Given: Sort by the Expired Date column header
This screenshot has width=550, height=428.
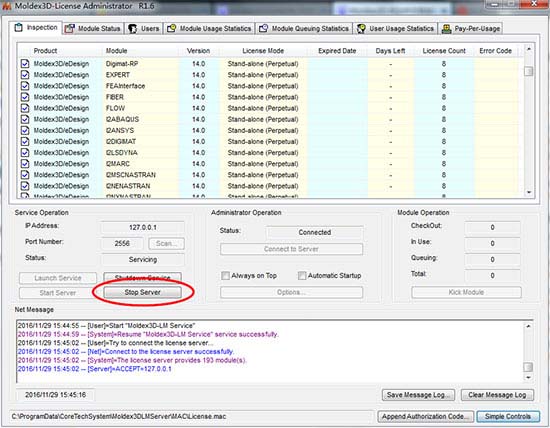Looking at the screenshot, I should pos(337,51).
